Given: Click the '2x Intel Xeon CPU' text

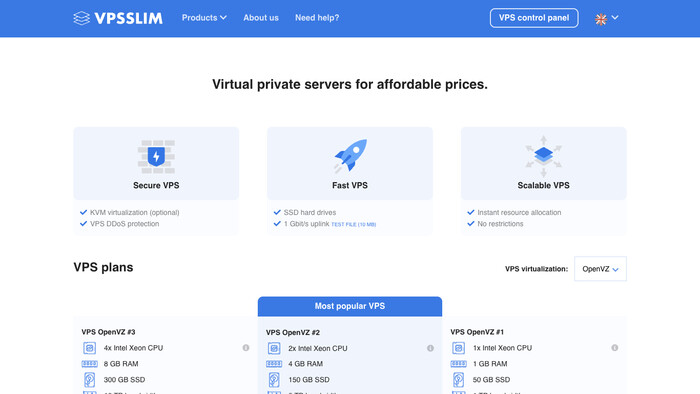Looking at the screenshot, I should tap(318, 348).
